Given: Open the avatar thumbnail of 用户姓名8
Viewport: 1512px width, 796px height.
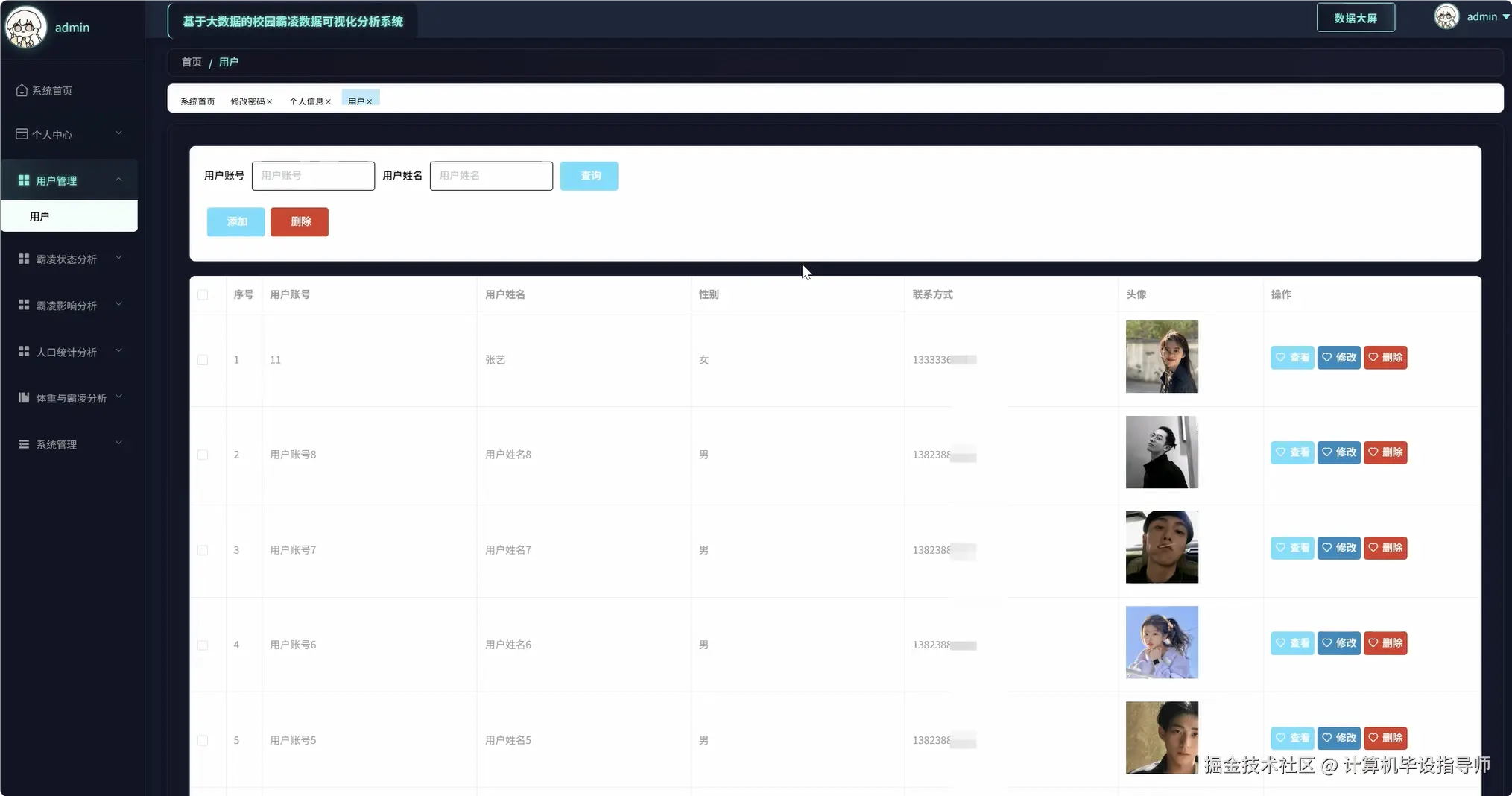Looking at the screenshot, I should (x=1162, y=452).
